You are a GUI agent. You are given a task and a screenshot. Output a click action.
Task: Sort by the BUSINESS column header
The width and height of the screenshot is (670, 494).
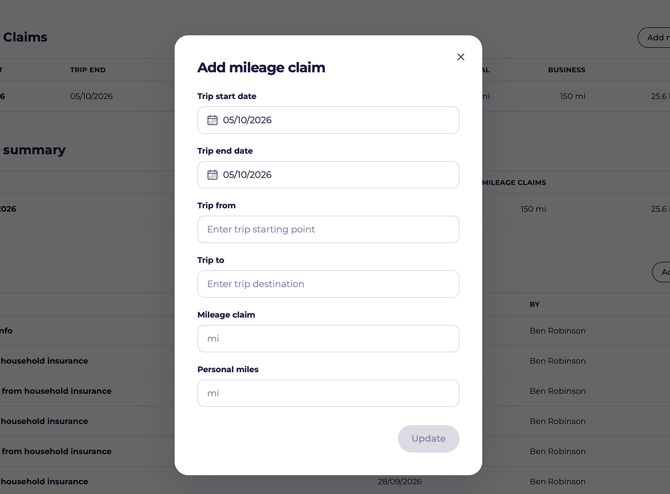pos(567,70)
